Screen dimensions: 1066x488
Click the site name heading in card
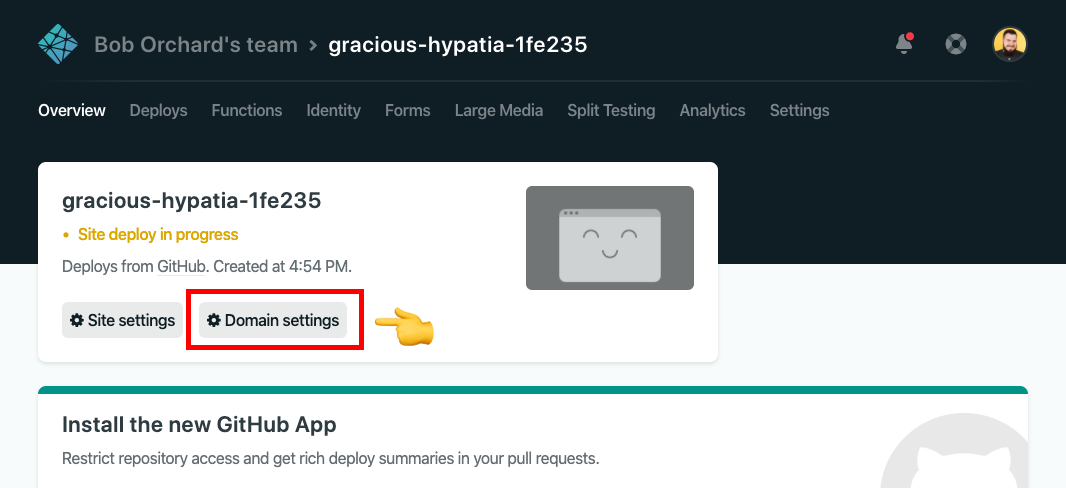pyautogui.click(x=191, y=201)
